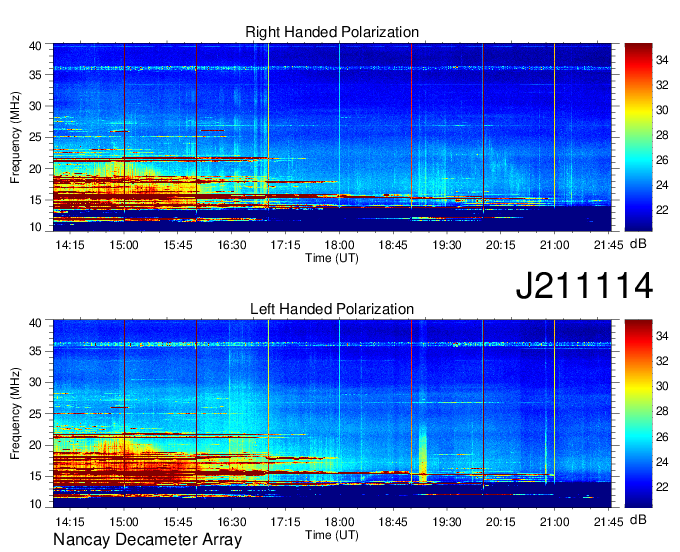Screen dimensions: 680x552
Task: Click 21:00 tick on Left Handed time axis
Action: point(554,522)
